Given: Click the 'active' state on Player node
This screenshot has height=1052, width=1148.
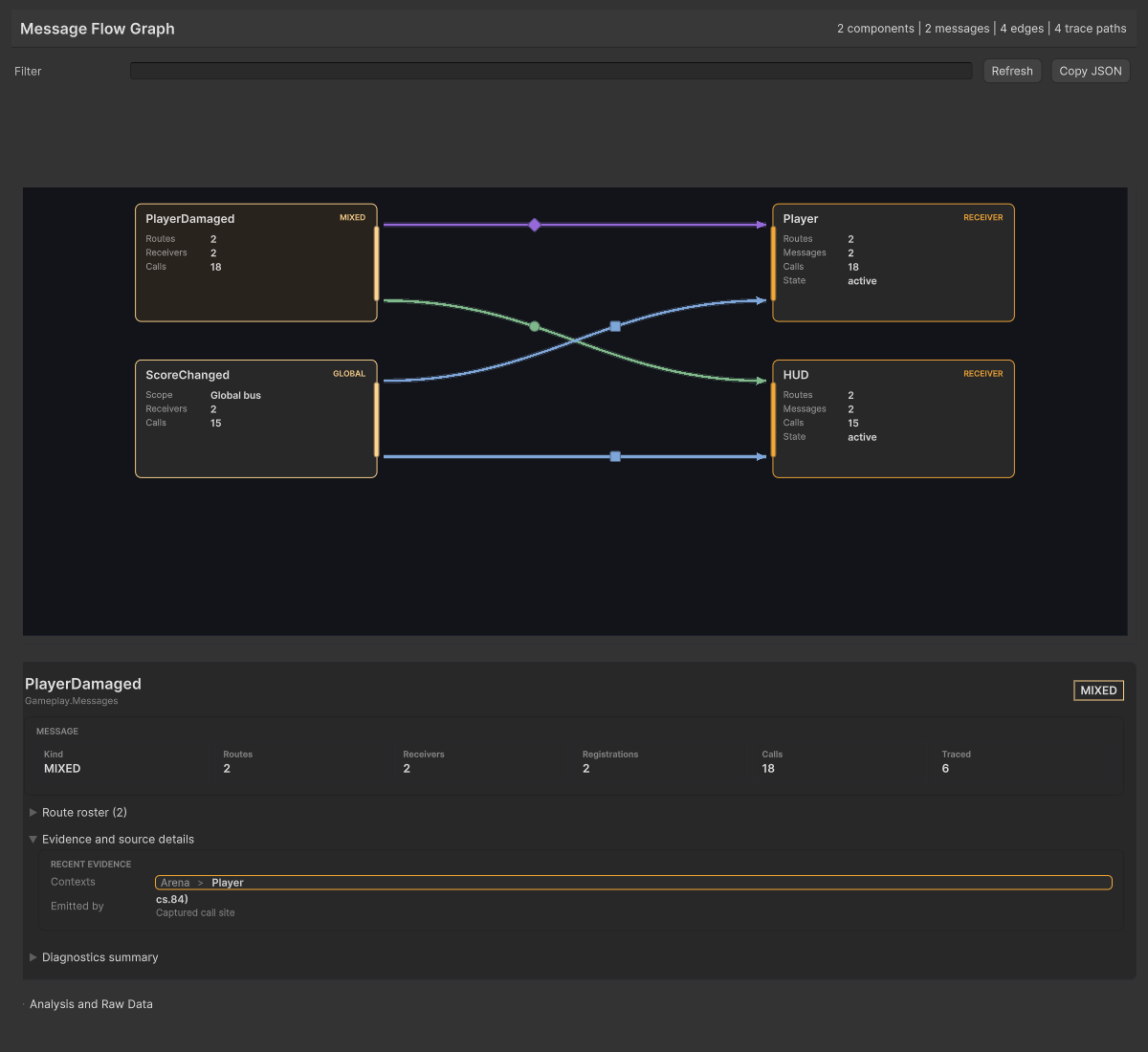Looking at the screenshot, I should coord(862,281).
